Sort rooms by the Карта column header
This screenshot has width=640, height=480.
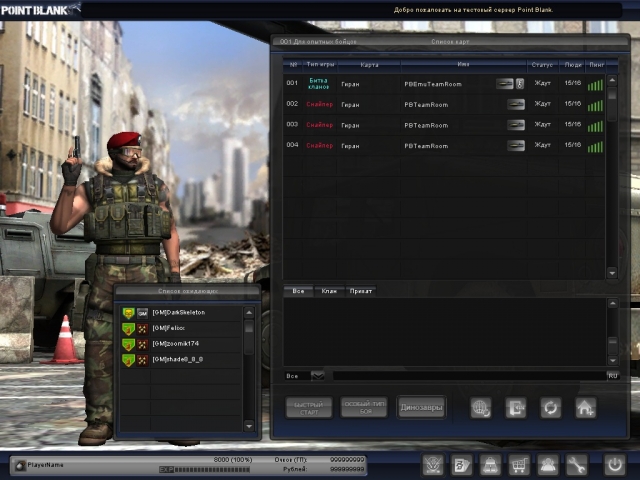coord(369,65)
